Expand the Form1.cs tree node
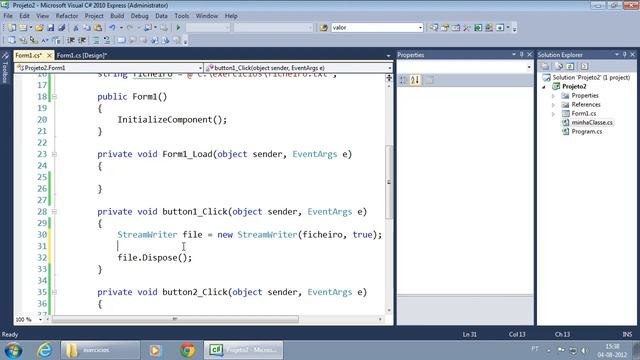The image size is (640, 360). pos(553,114)
